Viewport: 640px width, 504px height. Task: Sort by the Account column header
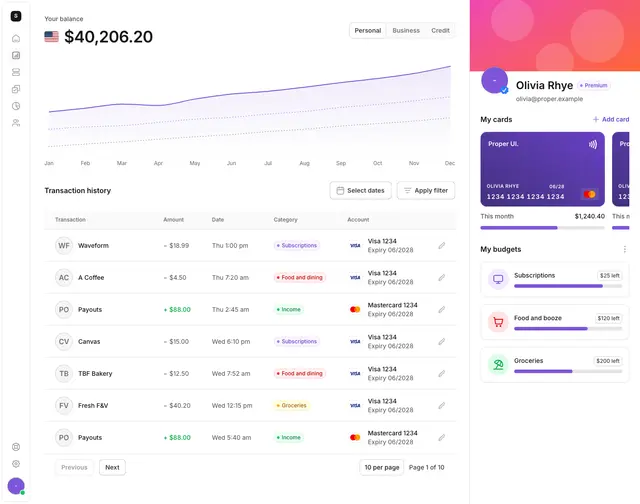pyautogui.click(x=358, y=220)
